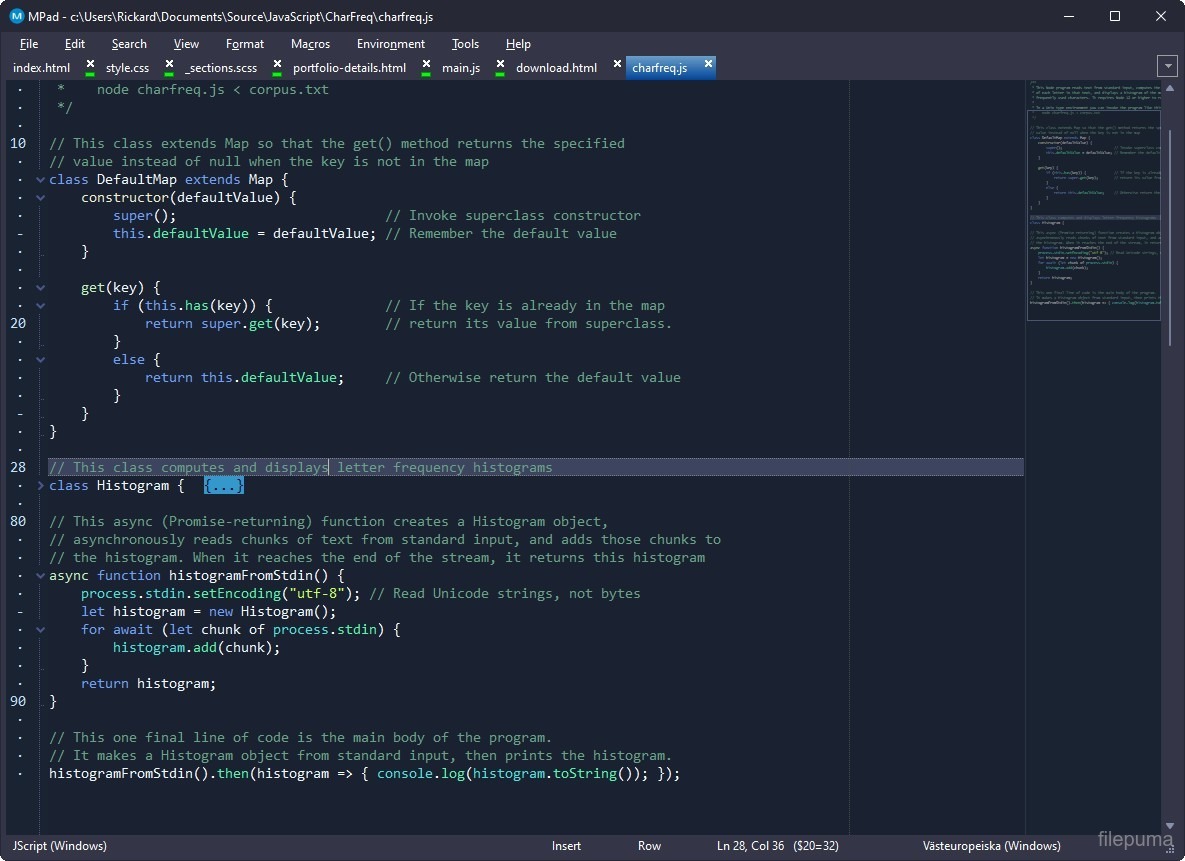Open the Macros menu
This screenshot has height=861, width=1185.
click(310, 44)
